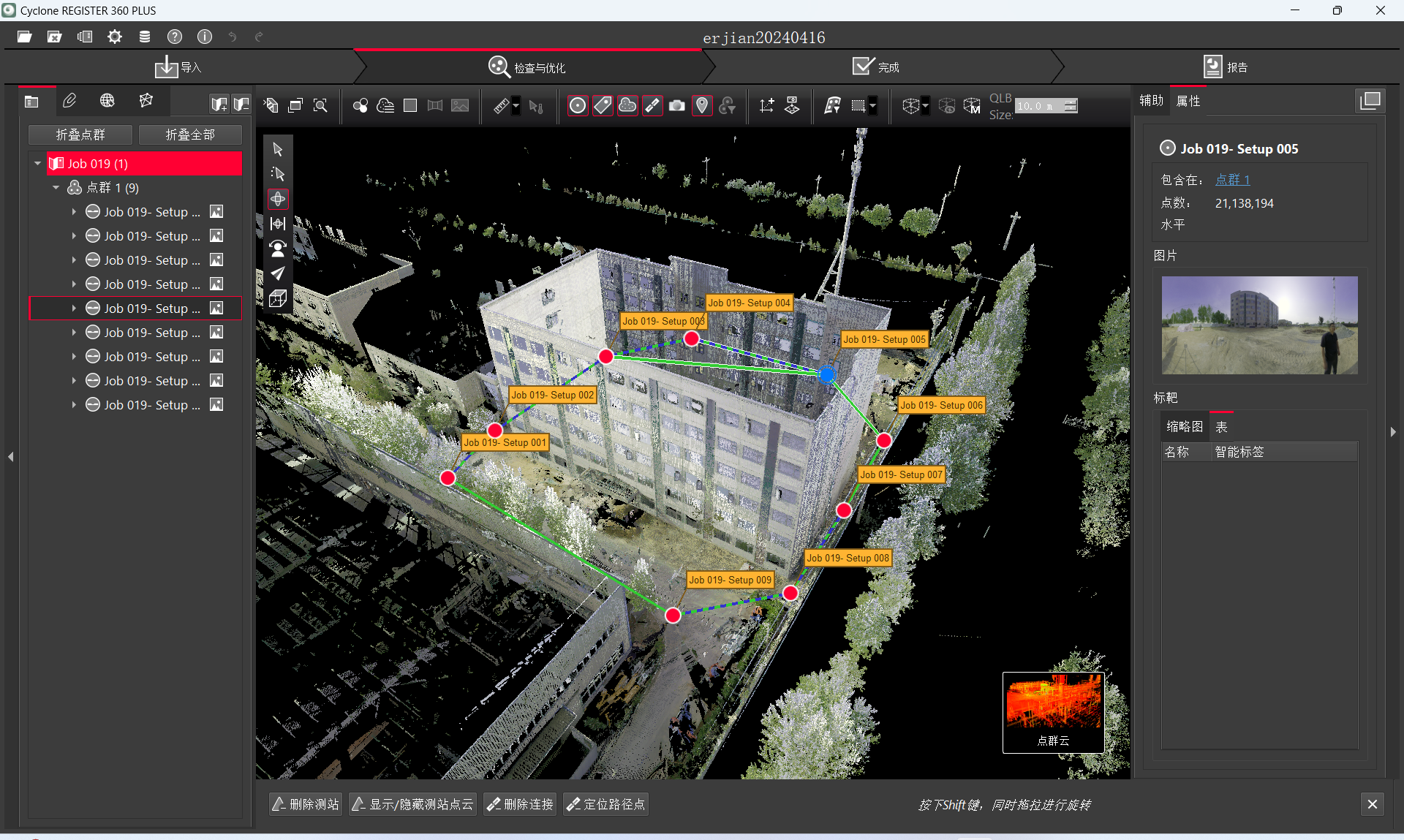Image resolution: width=1404 pixels, height=840 pixels.
Task: Select the person walk-view mode icon
Action: coord(278,249)
